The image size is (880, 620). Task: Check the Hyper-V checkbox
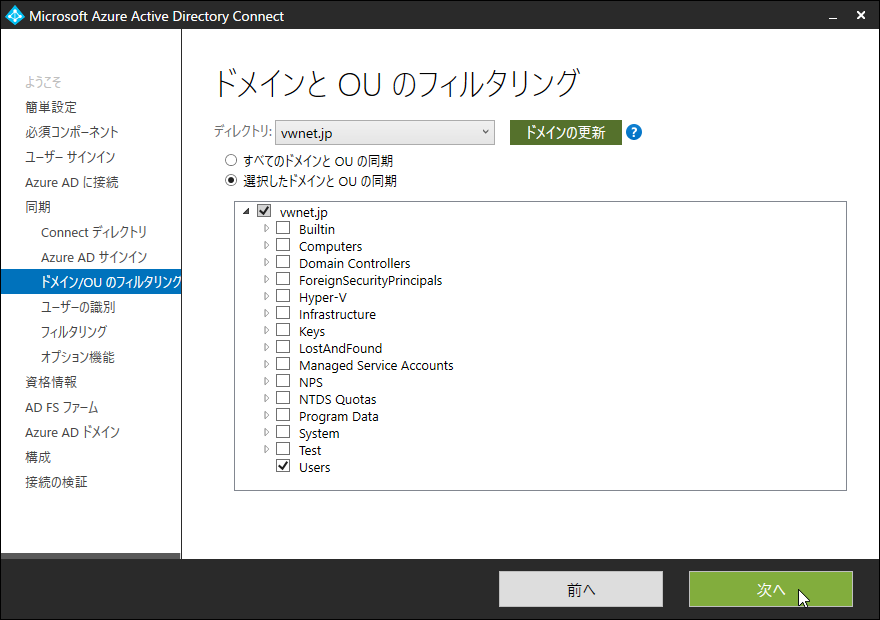pos(283,296)
